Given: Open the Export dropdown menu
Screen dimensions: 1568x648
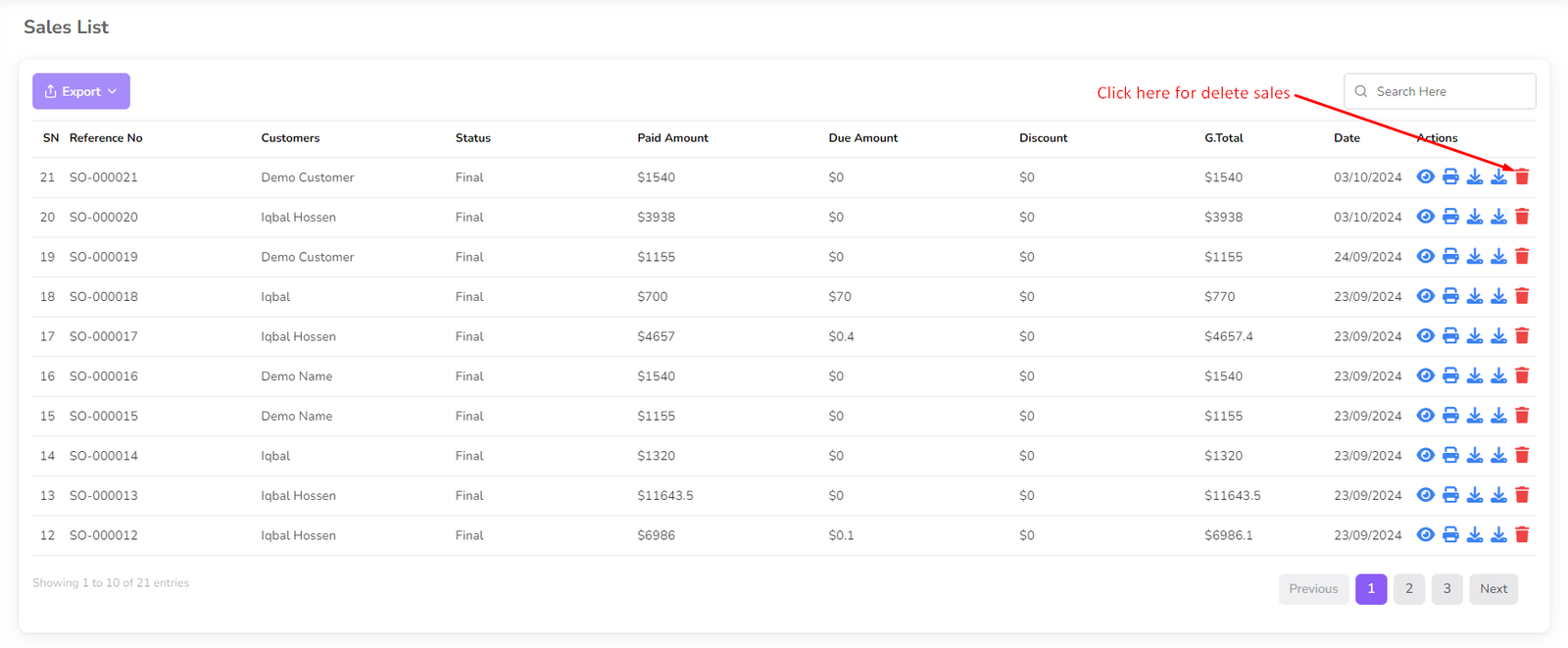Looking at the screenshot, I should point(81,91).
